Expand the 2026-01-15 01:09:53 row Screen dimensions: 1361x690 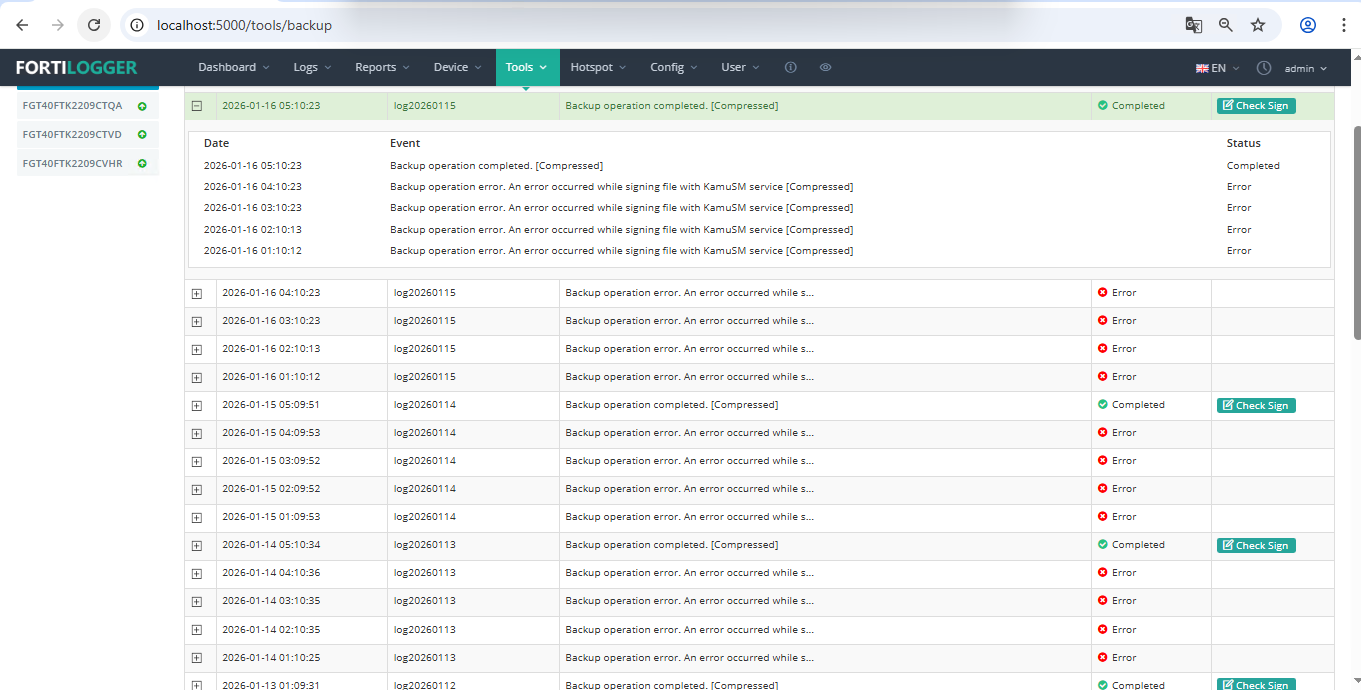click(197, 517)
